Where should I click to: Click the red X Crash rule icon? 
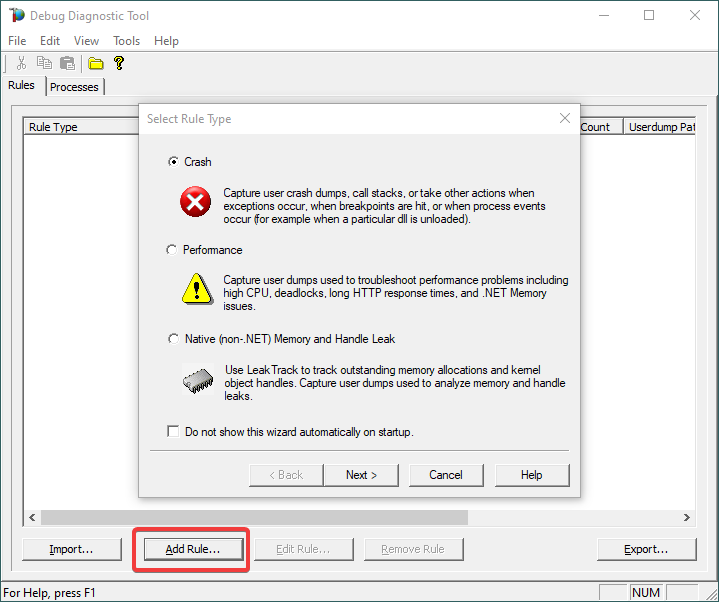click(195, 203)
